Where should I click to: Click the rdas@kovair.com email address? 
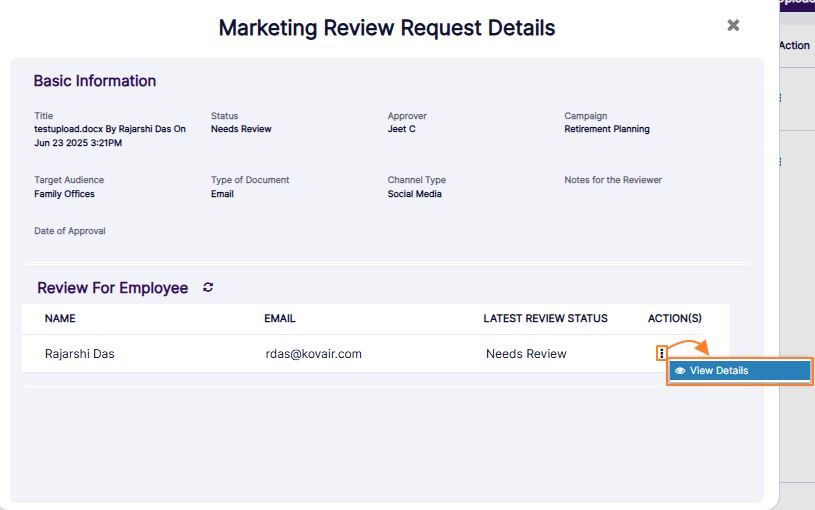(x=313, y=354)
